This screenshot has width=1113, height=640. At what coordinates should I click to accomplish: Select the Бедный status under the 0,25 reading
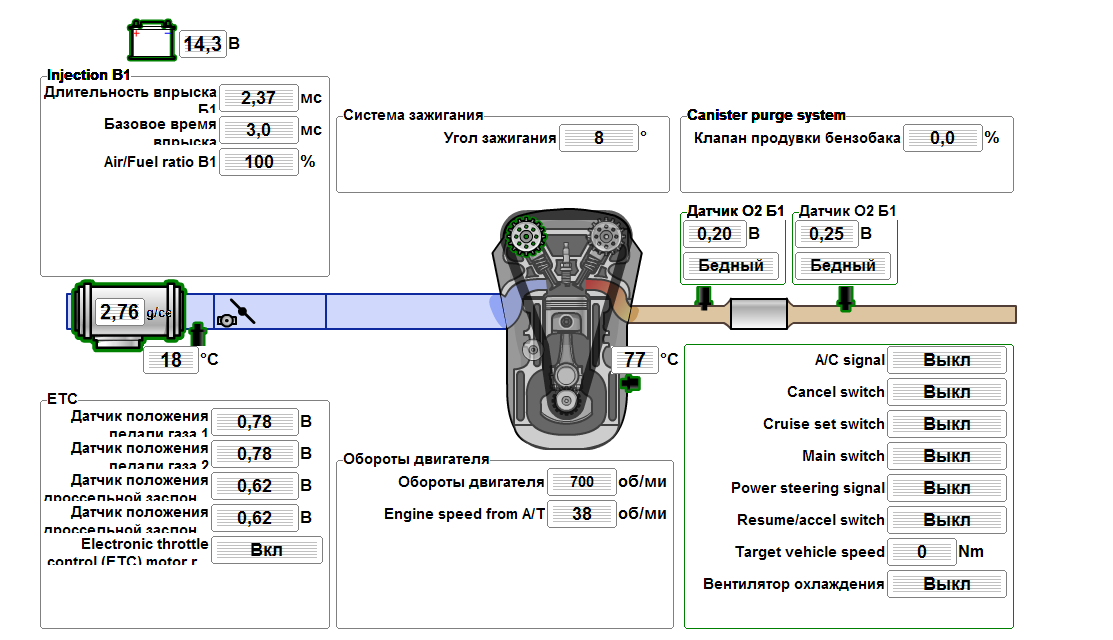click(x=843, y=266)
